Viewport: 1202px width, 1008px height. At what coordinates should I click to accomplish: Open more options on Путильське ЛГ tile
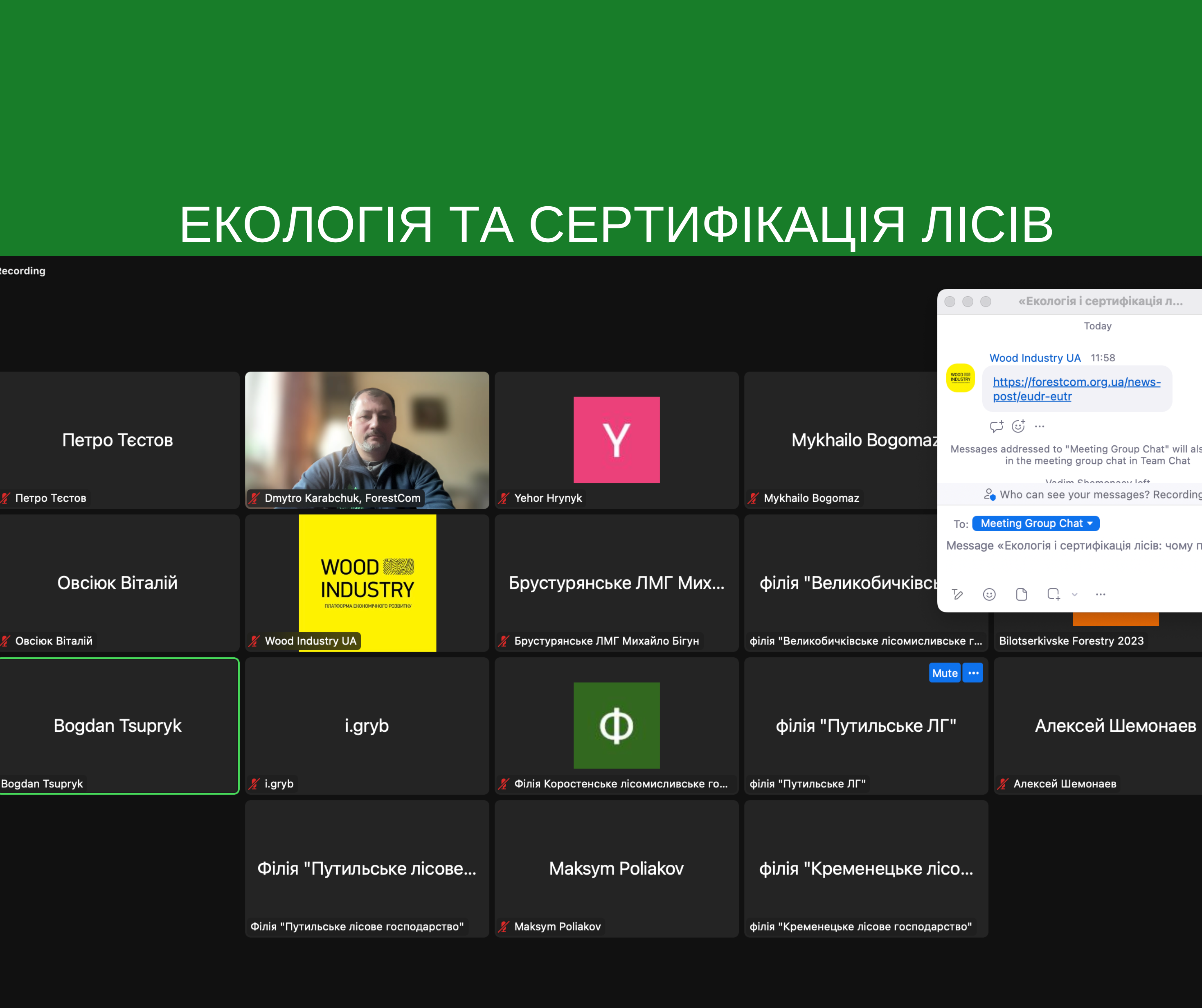(x=973, y=673)
